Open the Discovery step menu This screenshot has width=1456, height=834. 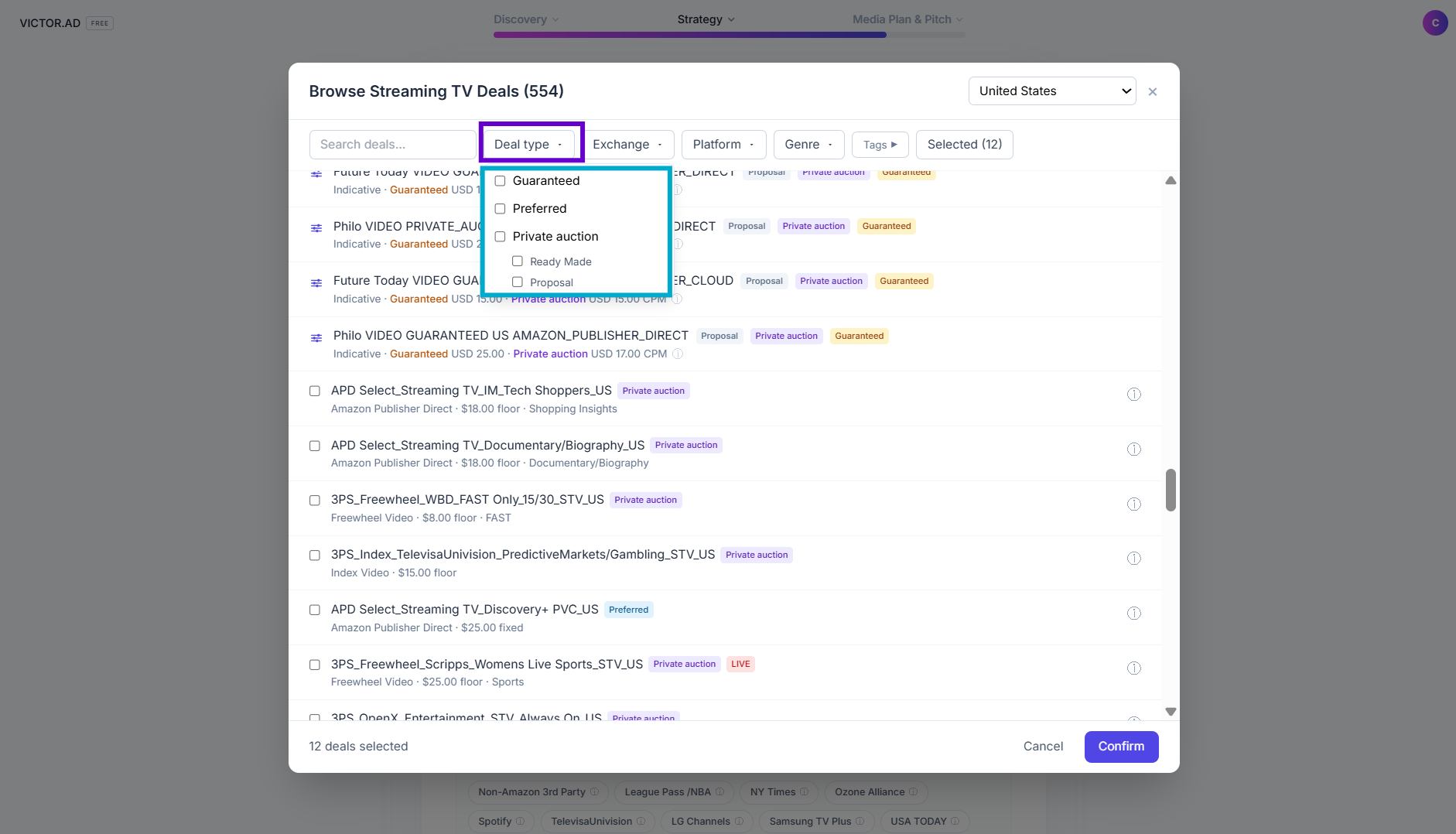(x=526, y=19)
